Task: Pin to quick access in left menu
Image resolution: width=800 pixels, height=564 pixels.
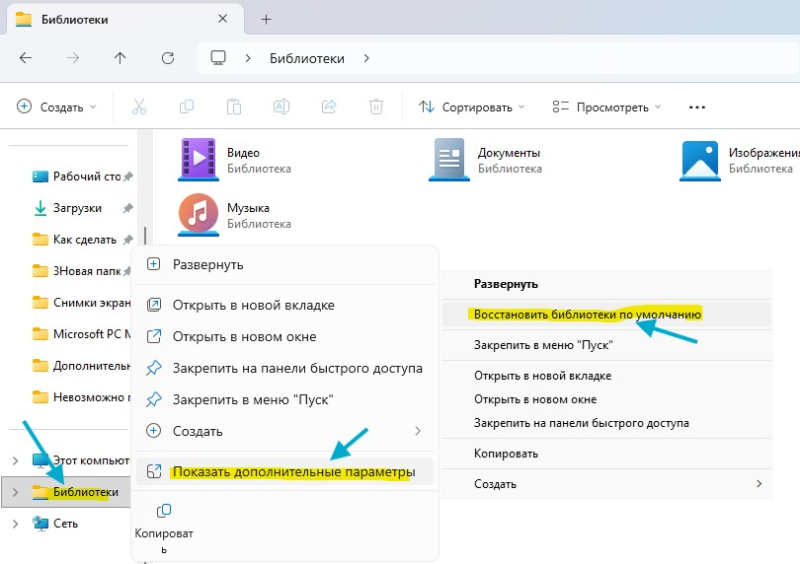Action: tap(285, 369)
